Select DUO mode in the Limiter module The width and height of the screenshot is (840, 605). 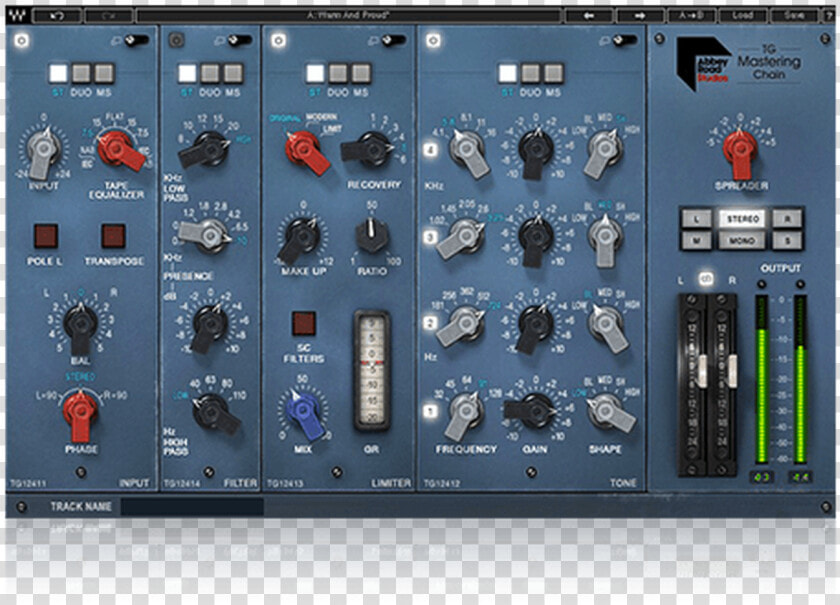click(x=338, y=73)
